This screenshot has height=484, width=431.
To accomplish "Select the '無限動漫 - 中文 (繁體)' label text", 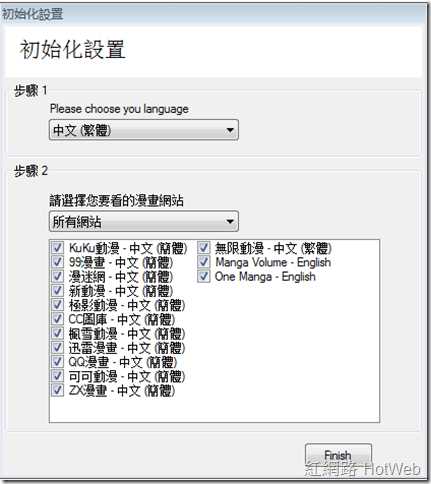I will point(273,248).
